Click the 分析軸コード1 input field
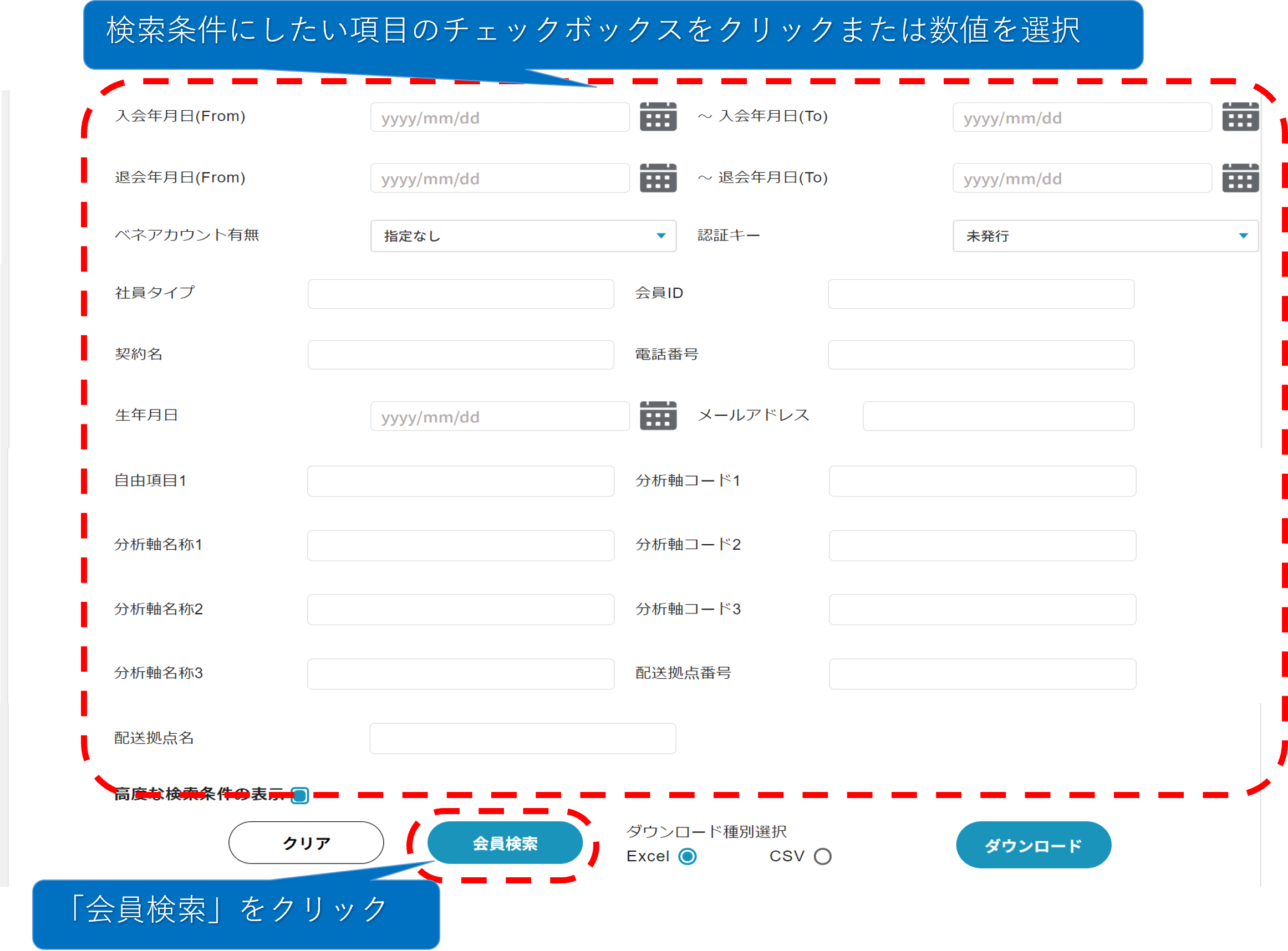This screenshot has height=951, width=1288. point(982,481)
